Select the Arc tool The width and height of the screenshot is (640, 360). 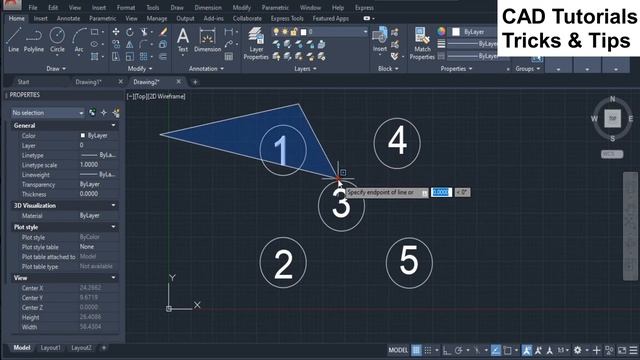pos(79,40)
